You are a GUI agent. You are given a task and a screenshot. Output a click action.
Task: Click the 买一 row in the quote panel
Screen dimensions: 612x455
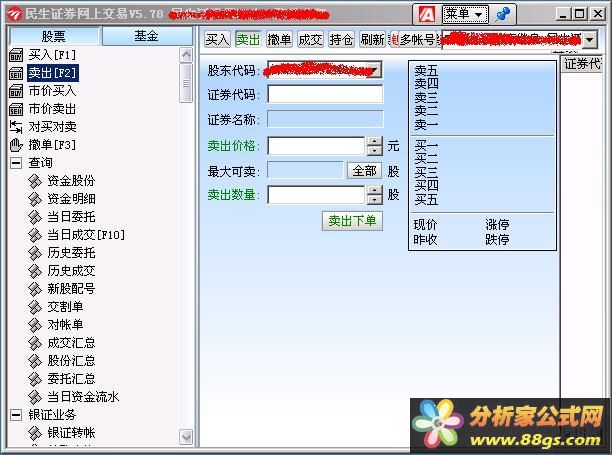[483, 146]
